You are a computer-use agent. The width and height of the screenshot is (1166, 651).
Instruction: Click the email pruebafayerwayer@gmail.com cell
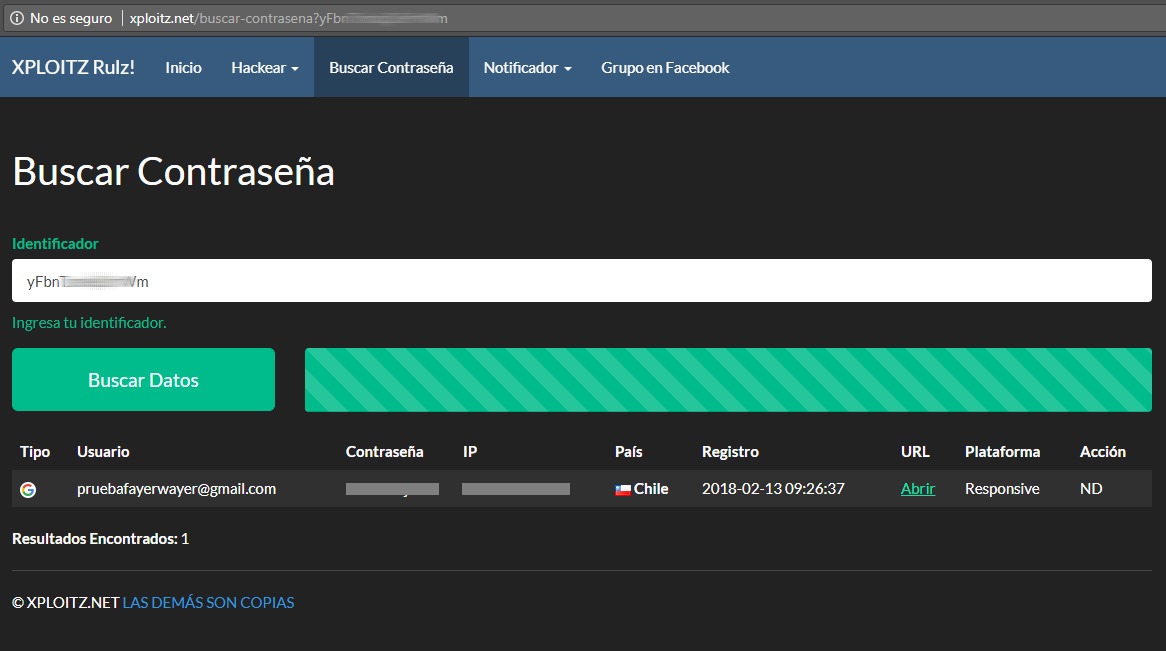click(x=176, y=489)
